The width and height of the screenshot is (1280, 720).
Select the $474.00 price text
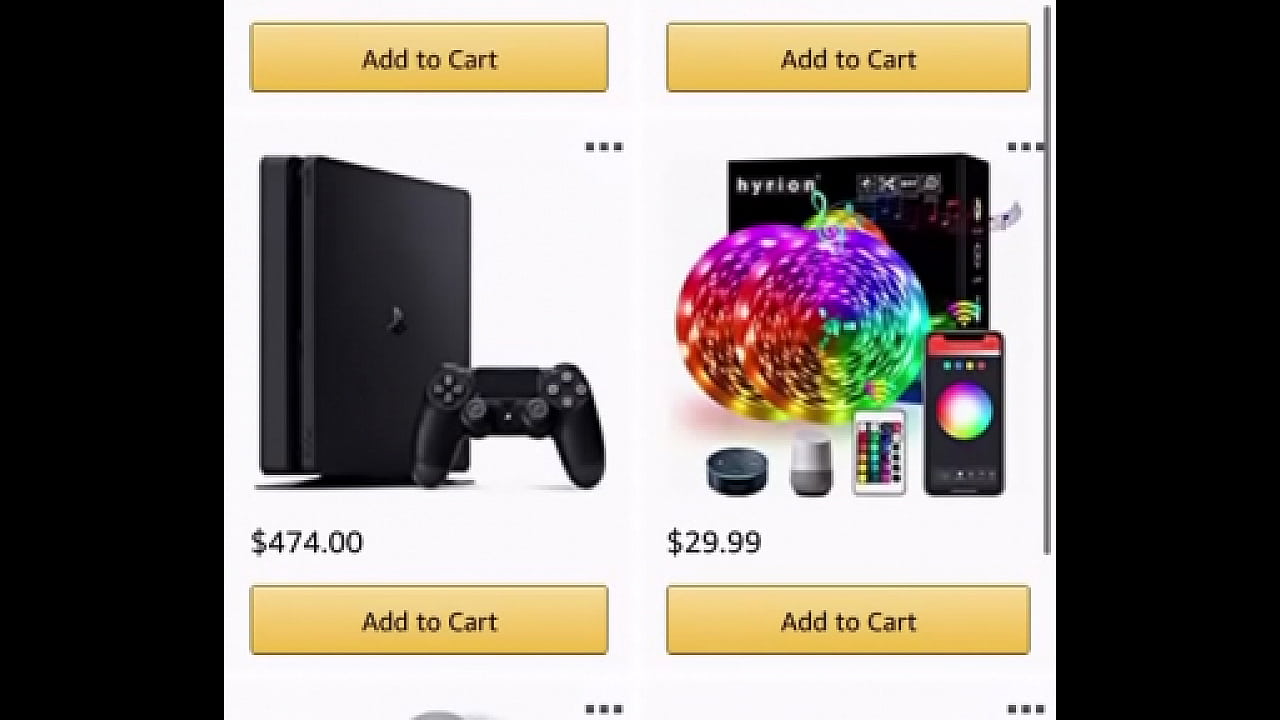tap(307, 542)
